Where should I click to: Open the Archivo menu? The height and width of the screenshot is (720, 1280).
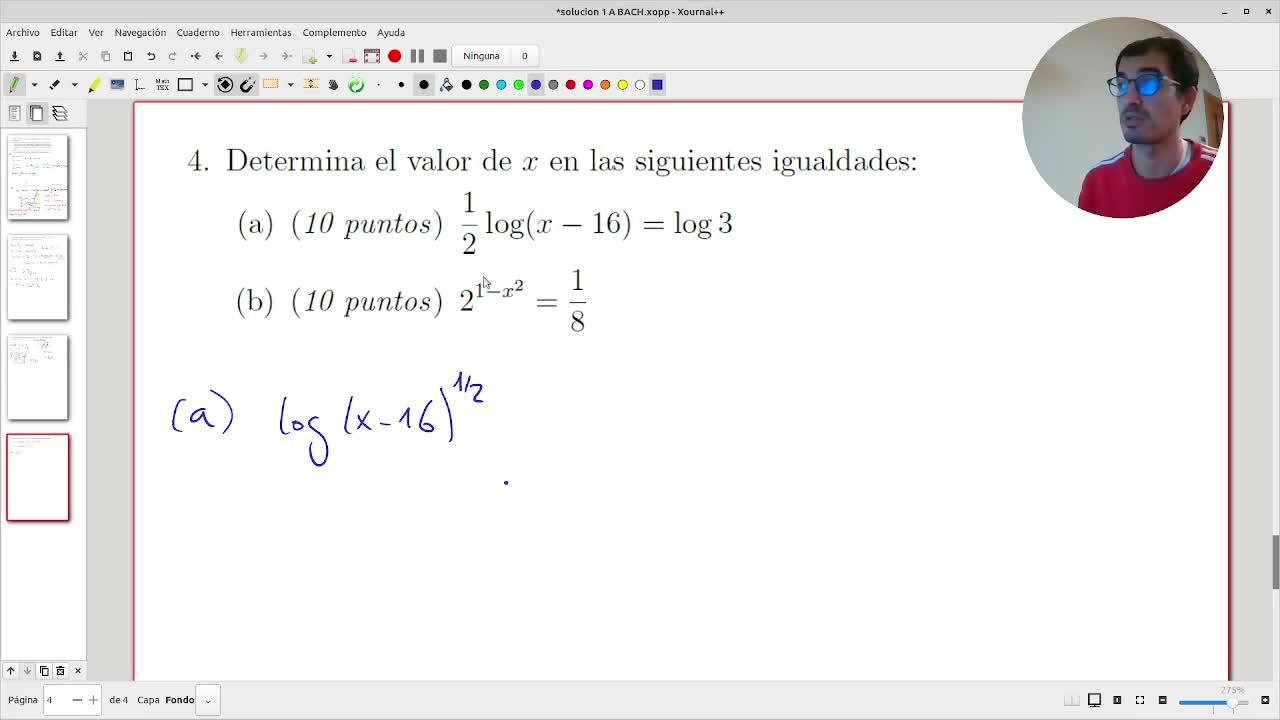coord(23,33)
